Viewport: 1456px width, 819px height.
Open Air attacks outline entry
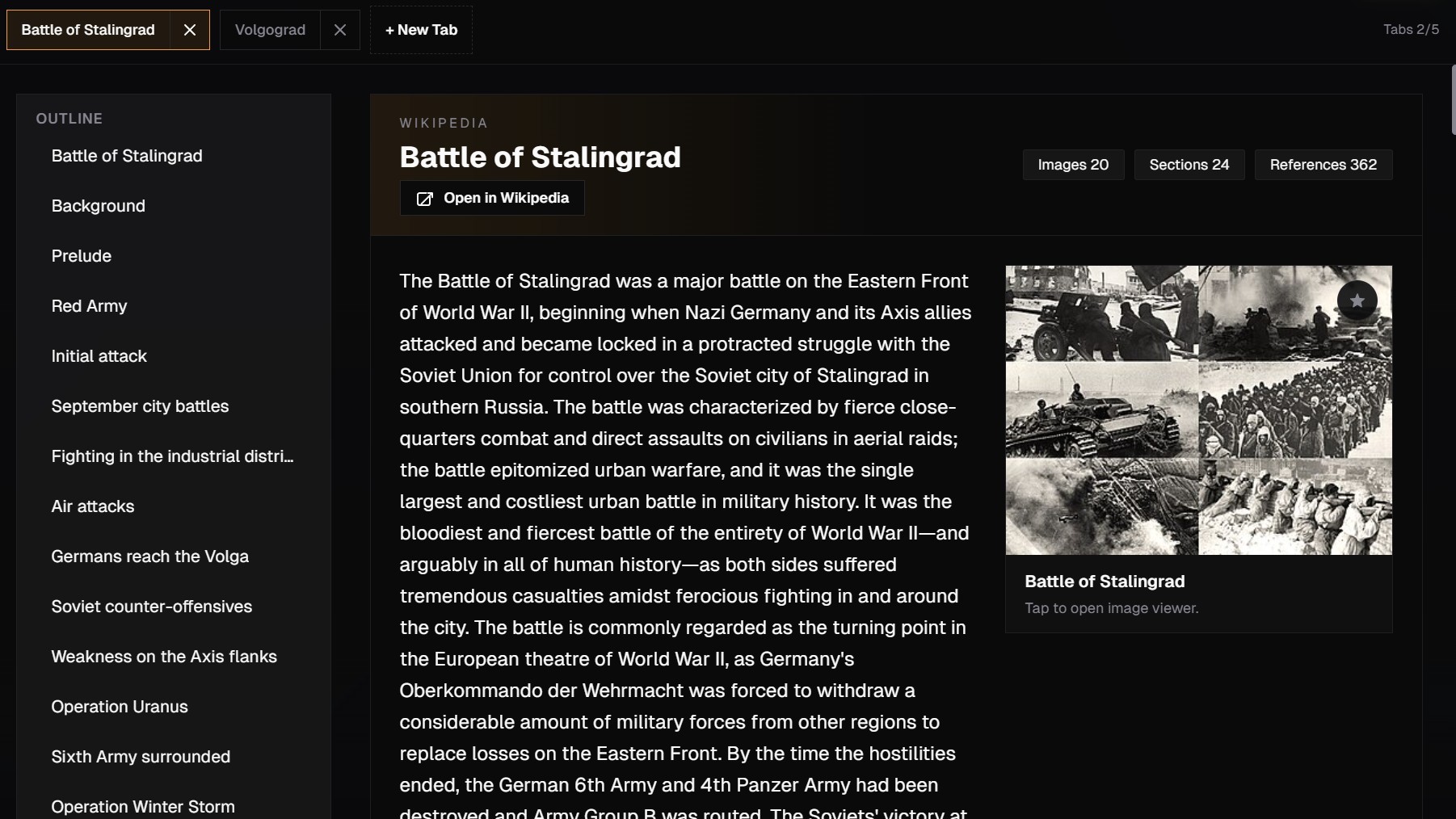[93, 506]
